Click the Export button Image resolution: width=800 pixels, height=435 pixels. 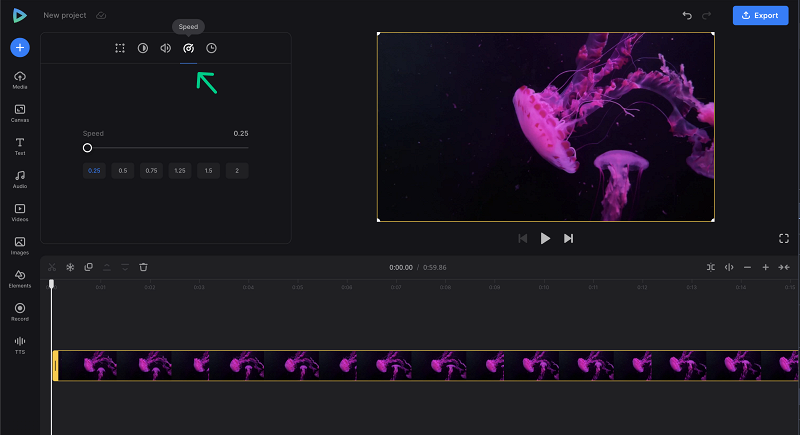tap(760, 15)
